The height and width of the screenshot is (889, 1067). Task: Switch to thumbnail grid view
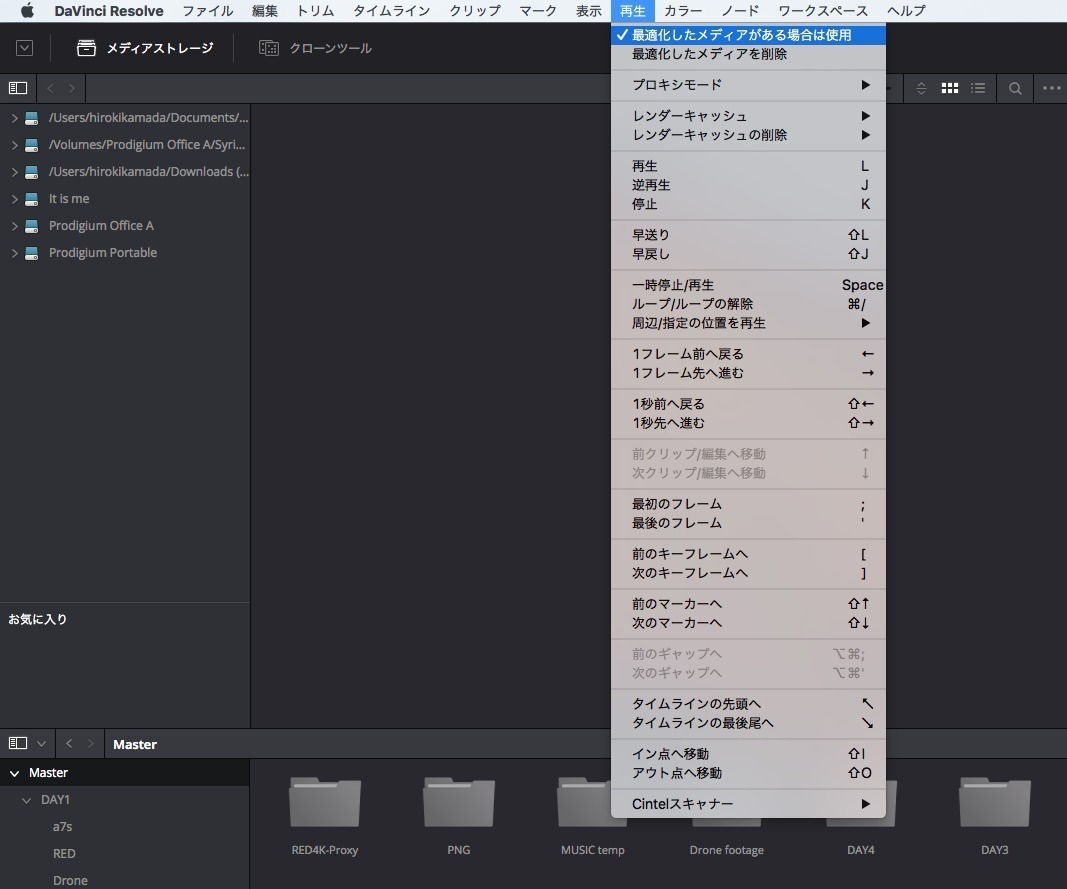click(x=950, y=88)
